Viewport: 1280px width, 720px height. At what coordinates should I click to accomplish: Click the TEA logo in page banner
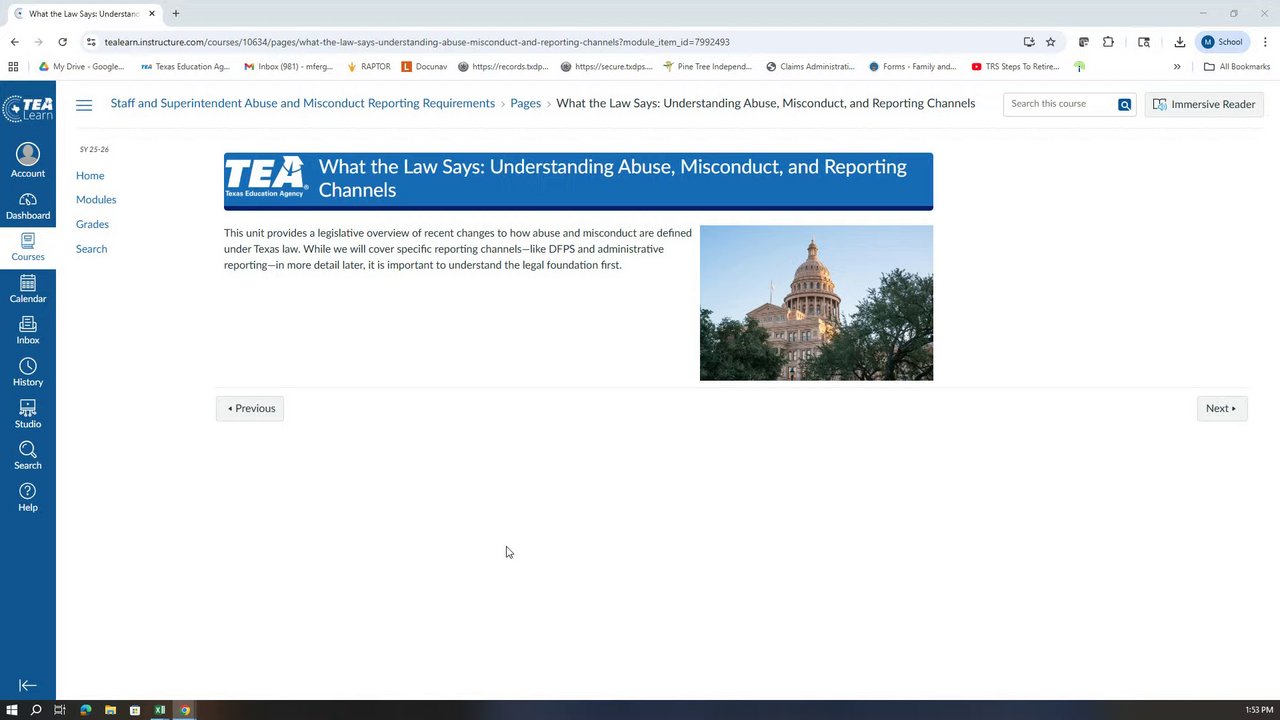[x=266, y=177]
